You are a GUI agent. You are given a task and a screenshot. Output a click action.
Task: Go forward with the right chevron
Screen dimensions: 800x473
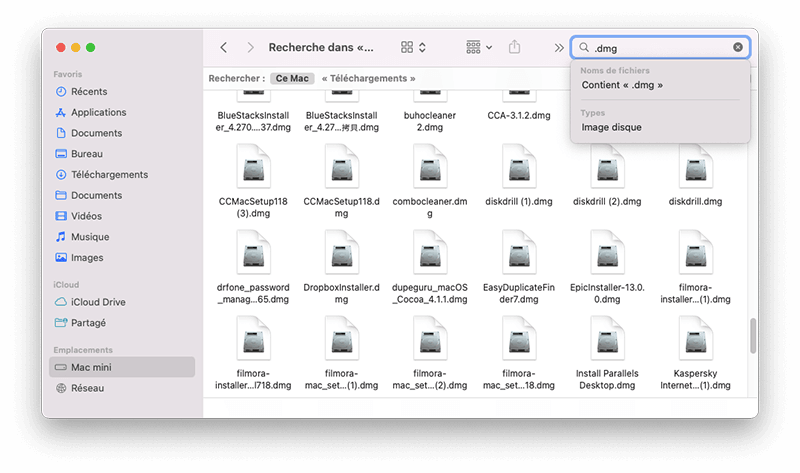pos(250,47)
